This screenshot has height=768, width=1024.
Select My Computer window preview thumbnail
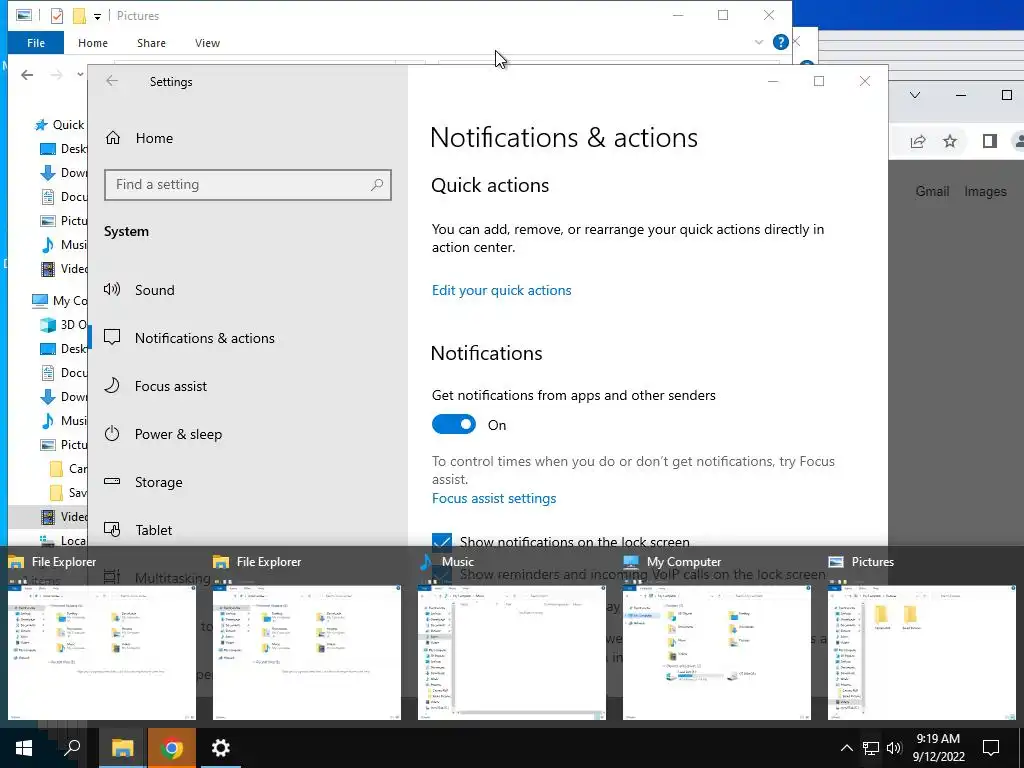(716, 652)
